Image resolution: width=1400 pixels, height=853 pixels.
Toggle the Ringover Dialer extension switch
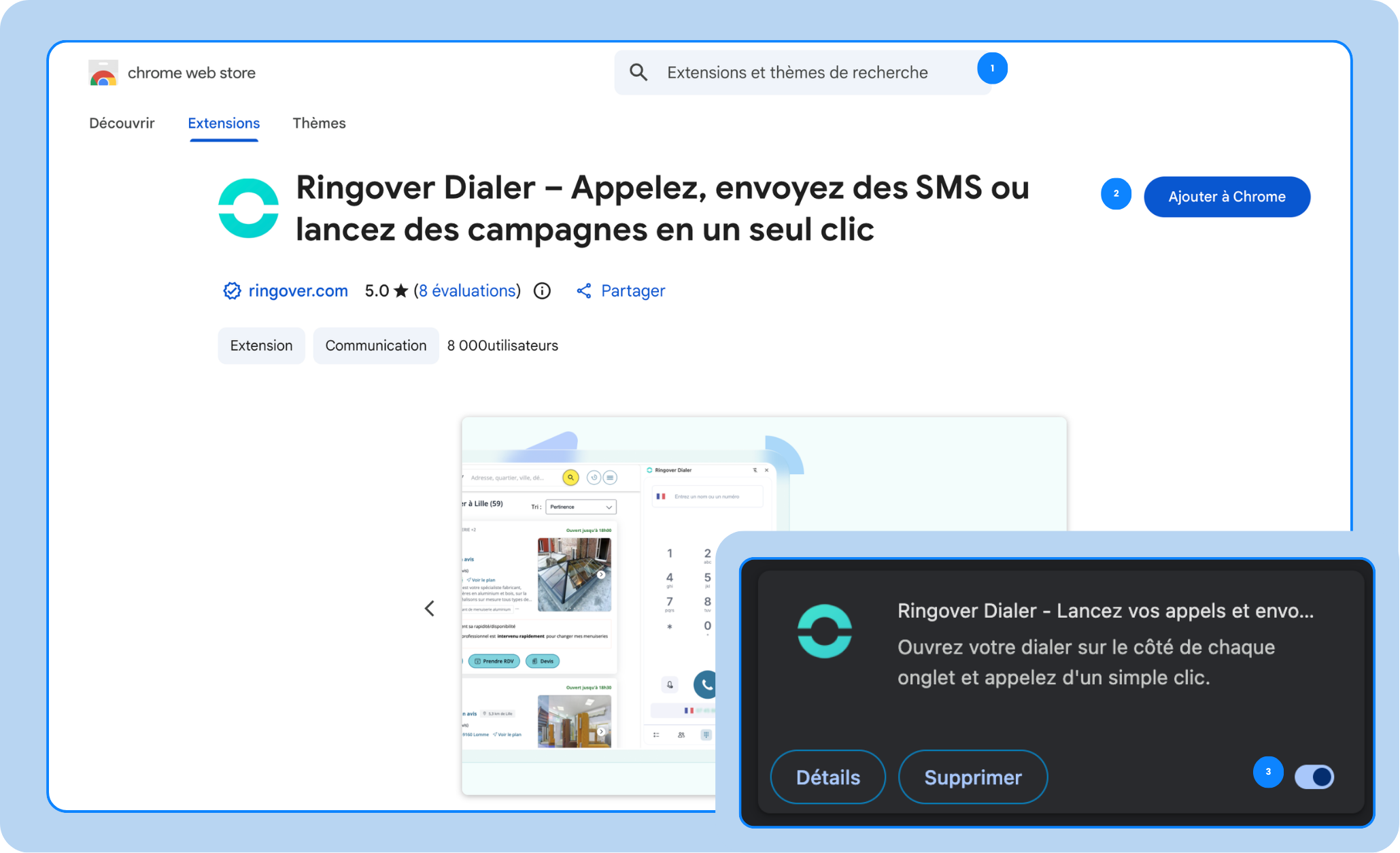coord(1314,776)
